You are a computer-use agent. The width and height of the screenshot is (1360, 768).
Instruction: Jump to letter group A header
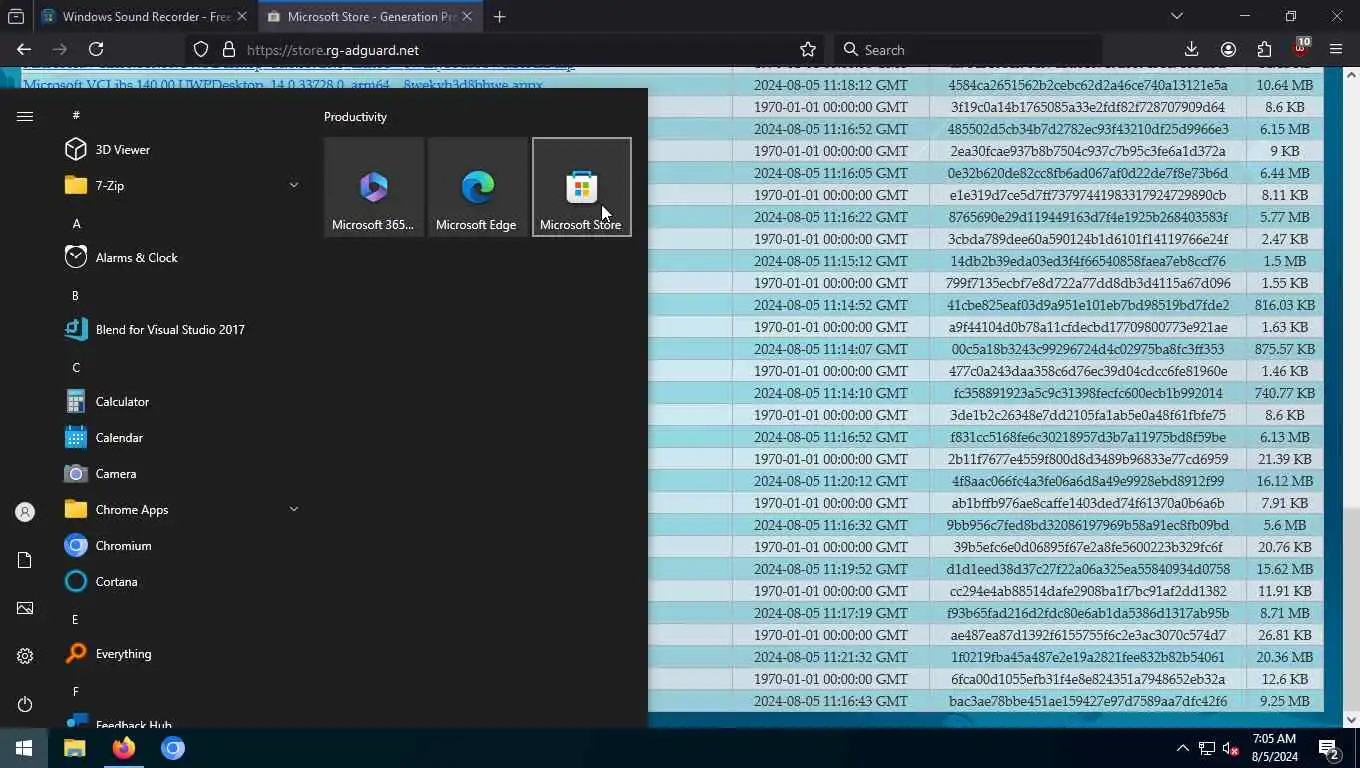[x=76, y=224]
